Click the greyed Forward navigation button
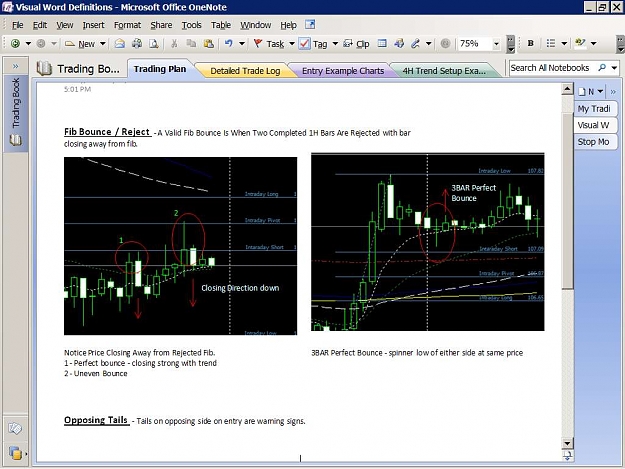This screenshot has height=469, width=625. 41,43
